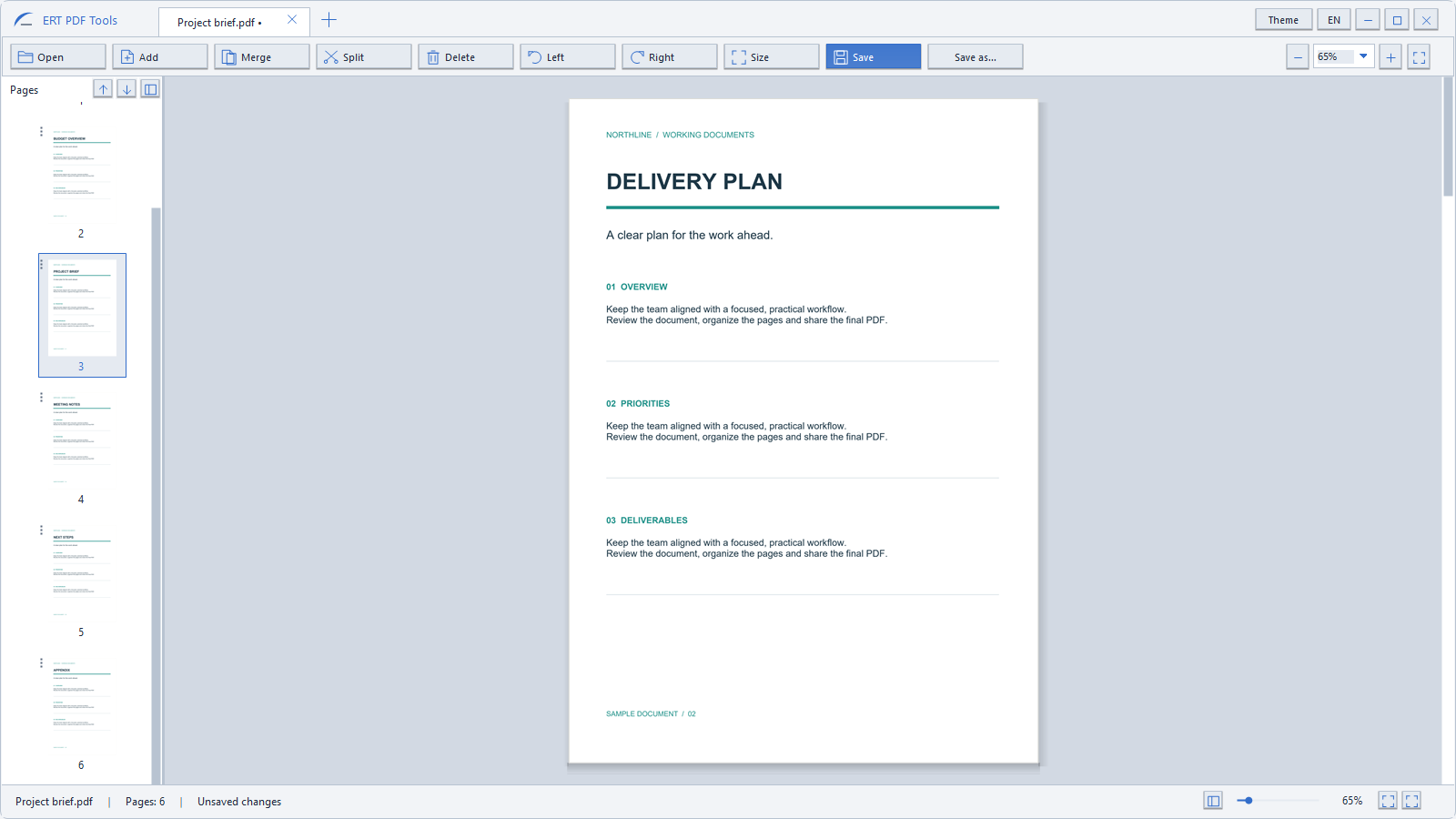Zoom in with the plus icon
The image size is (1456, 819).
1390,56
